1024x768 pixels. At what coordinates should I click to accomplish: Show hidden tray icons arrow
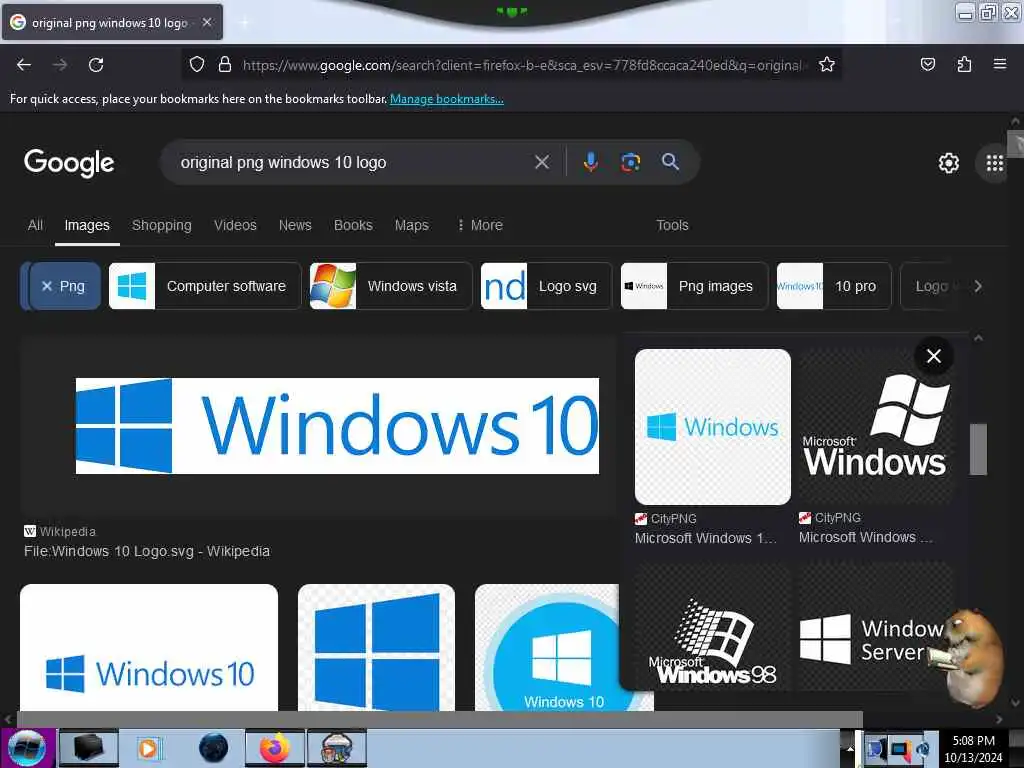[x=850, y=748]
